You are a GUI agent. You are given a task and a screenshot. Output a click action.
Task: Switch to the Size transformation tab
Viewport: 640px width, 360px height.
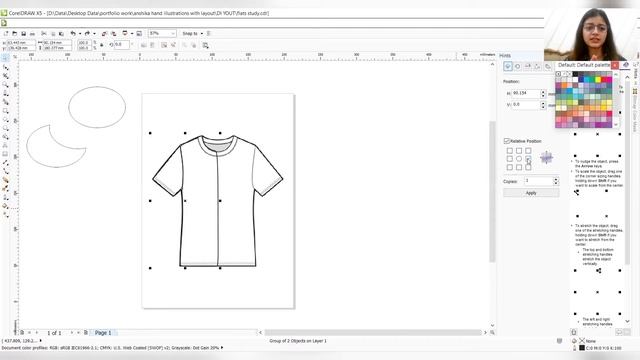(538, 66)
